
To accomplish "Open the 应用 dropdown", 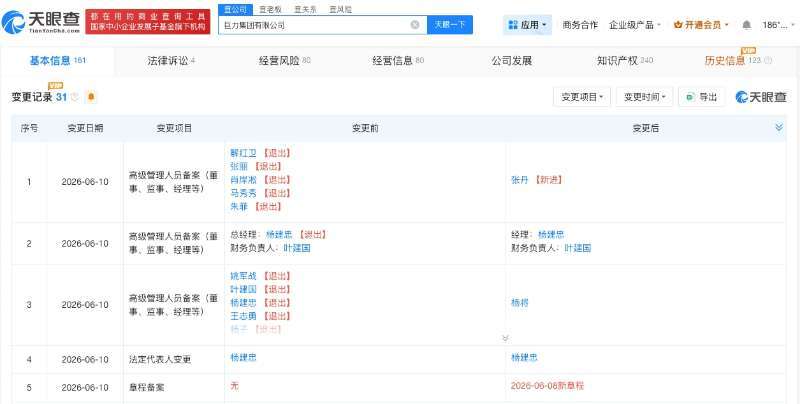I will (x=528, y=24).
